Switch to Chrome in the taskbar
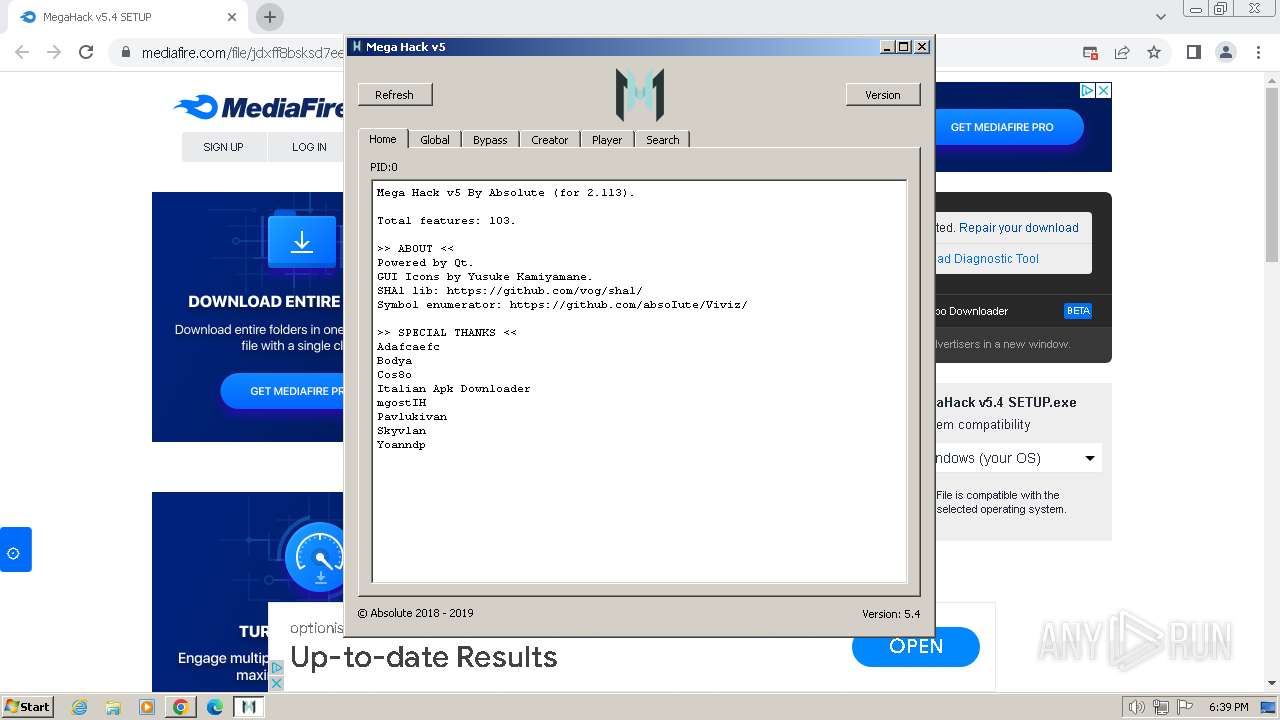Screen dimensions: 1280x720 pyautogui.click(x=181, y=707)
